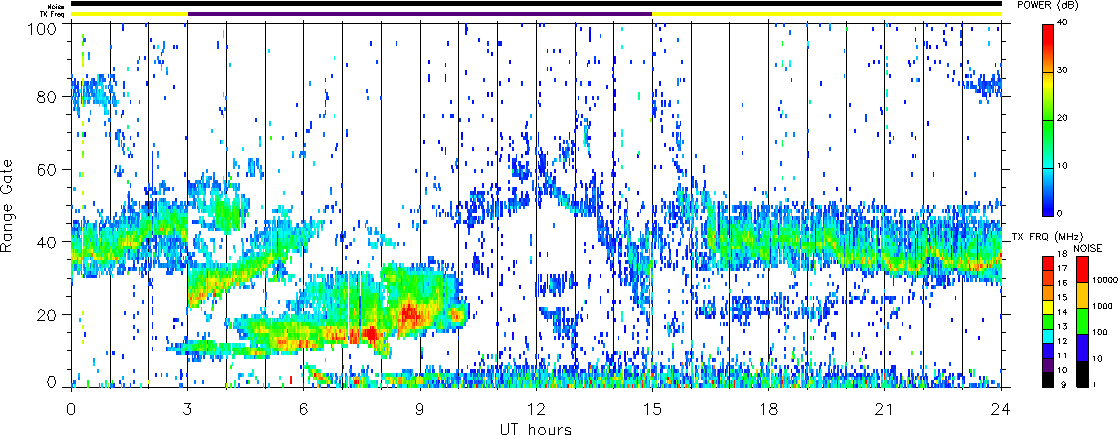Pick the black bottom segment of the NOISE legend
The height and width of the screenshot is (435, 1118).
click(1082, 373)
